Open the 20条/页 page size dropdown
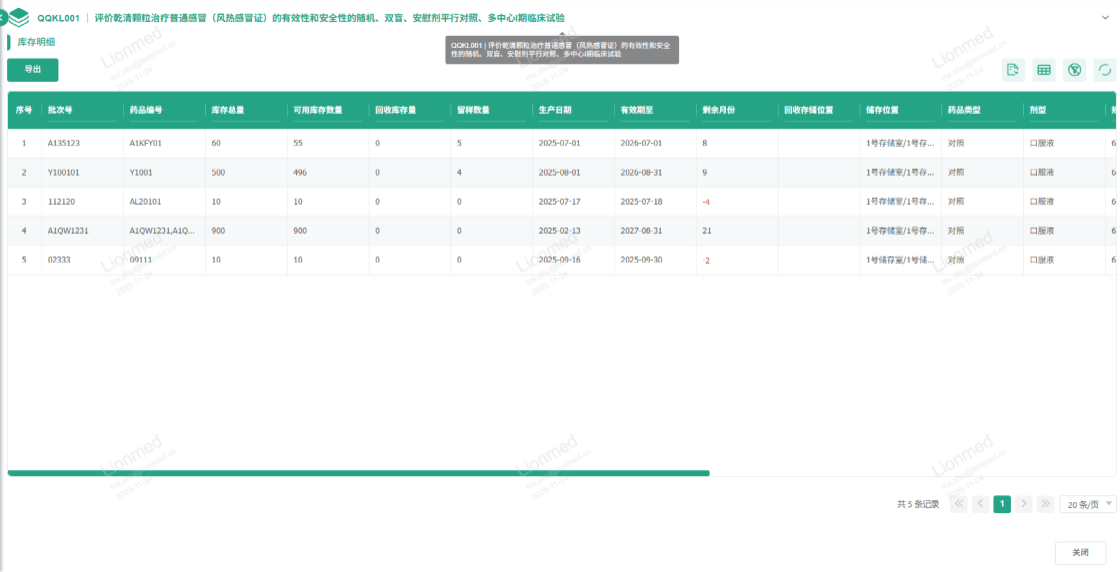1120x572 pixels. 1087,505
